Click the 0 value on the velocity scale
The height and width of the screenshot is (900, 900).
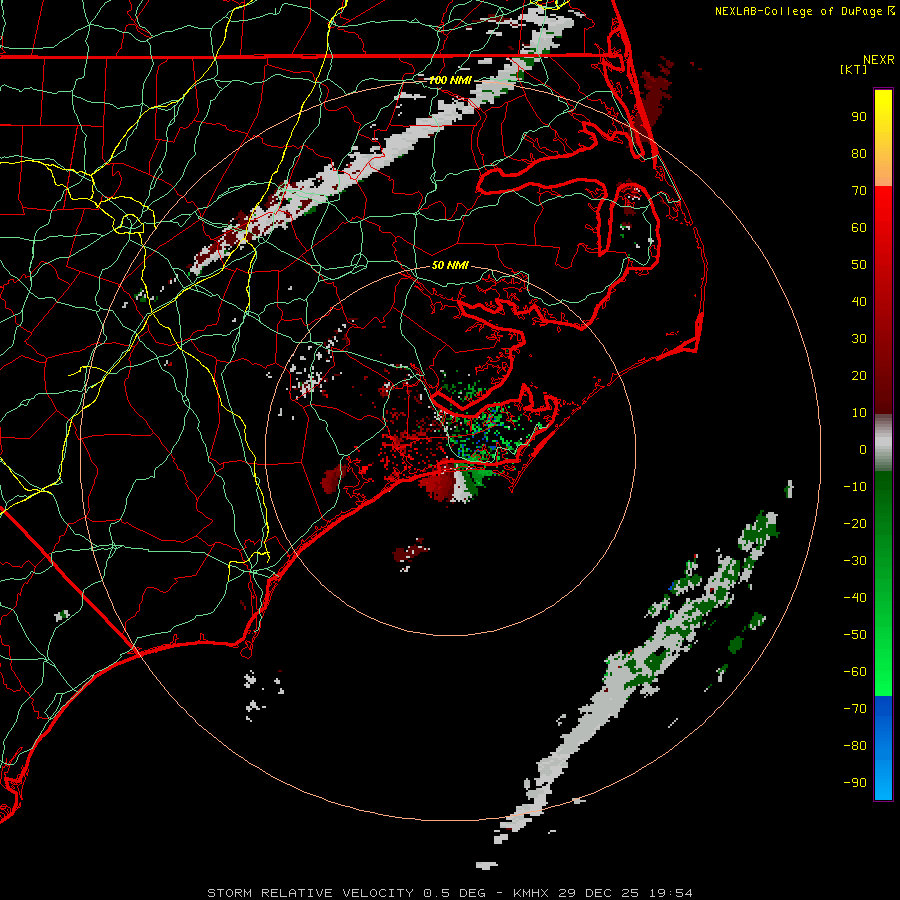point(863,450)
